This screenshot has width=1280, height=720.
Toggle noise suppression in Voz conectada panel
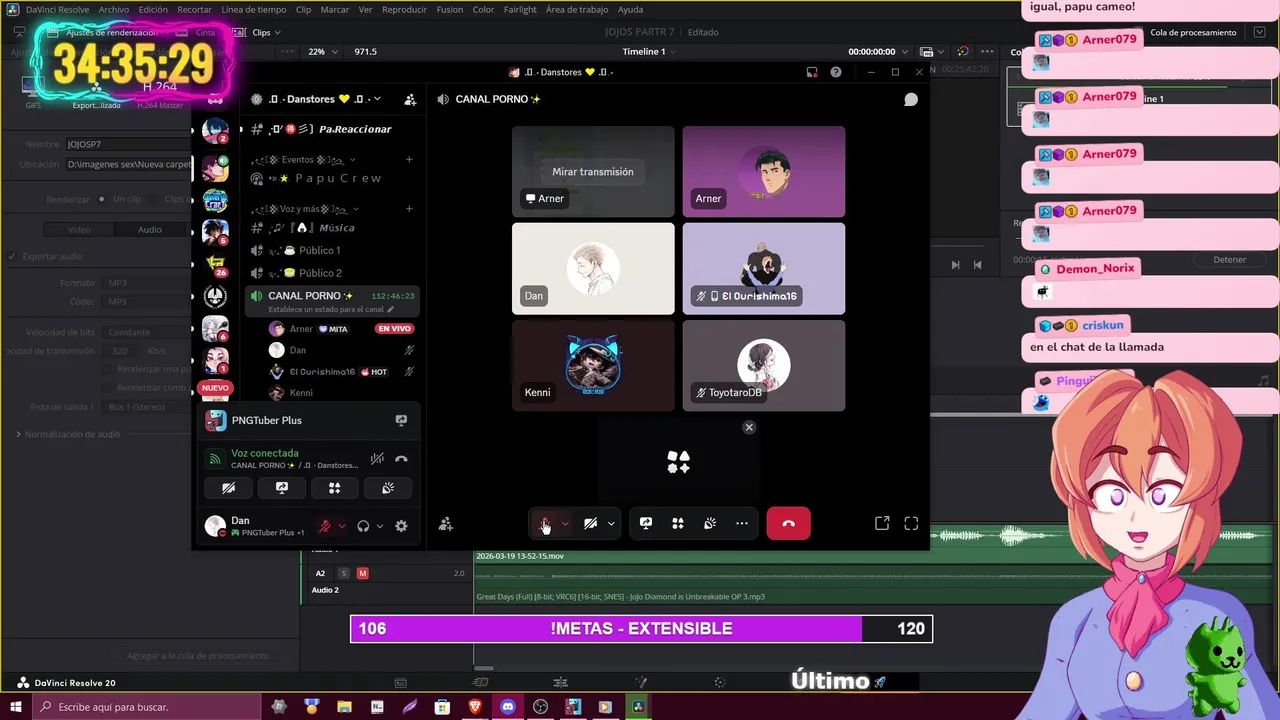coord(377,459)
